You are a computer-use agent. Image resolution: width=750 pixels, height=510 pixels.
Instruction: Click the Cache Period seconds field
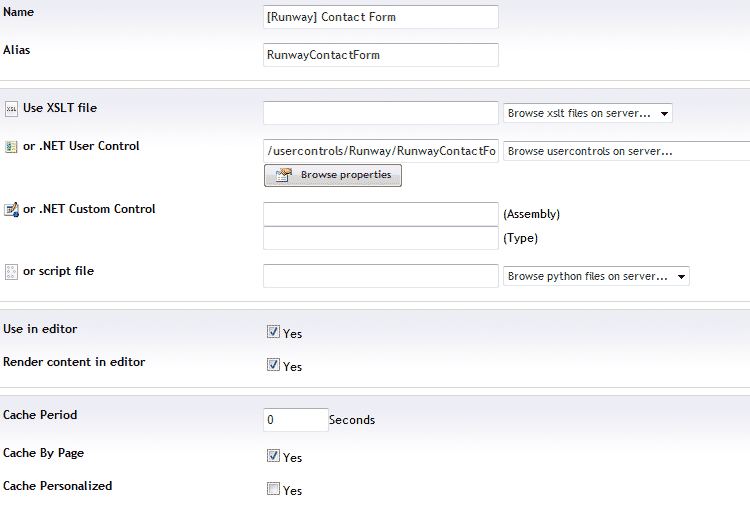click(295, 420)
